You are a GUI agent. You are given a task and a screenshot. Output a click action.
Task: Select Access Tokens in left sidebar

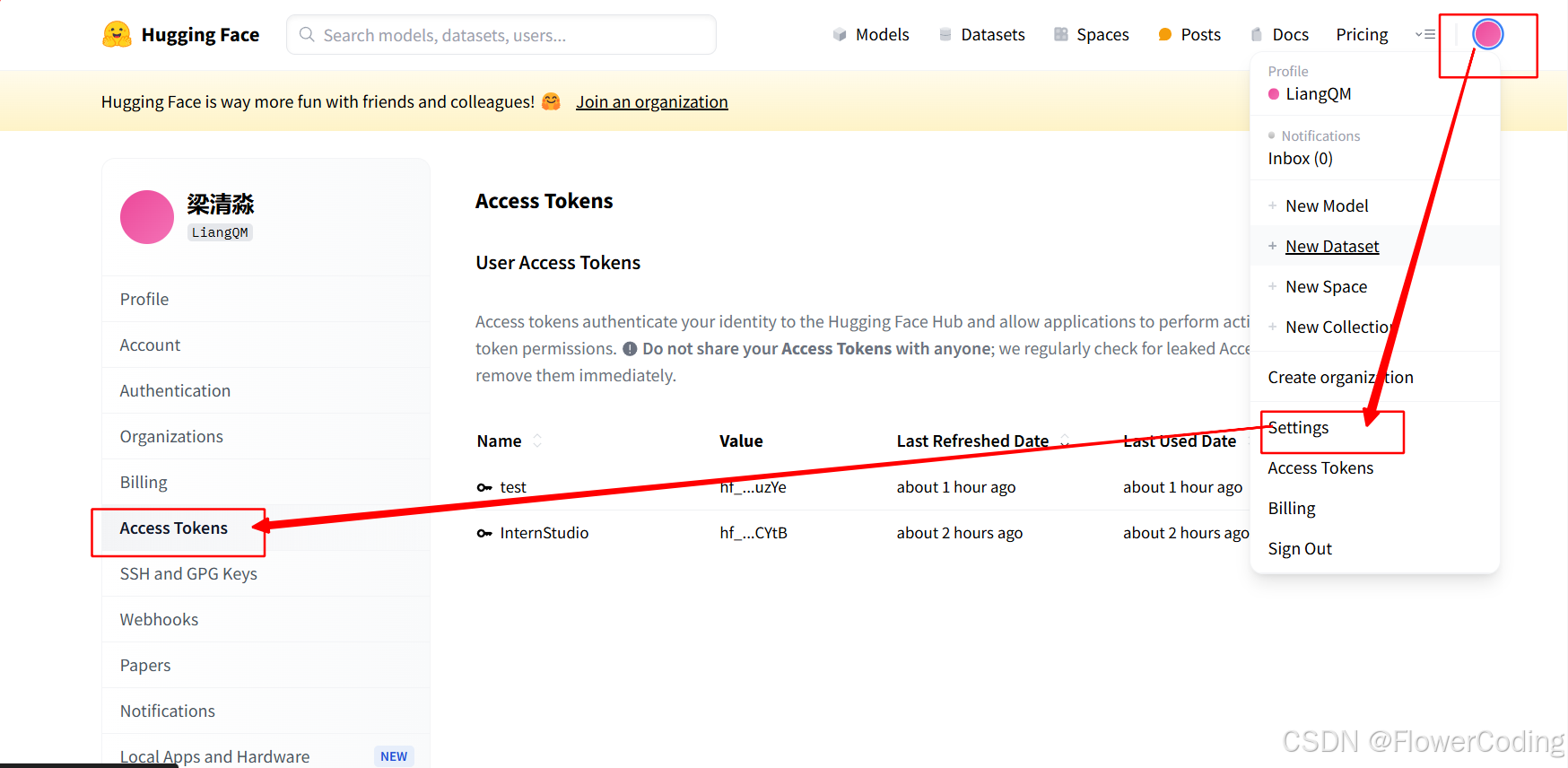coord(266,528)
